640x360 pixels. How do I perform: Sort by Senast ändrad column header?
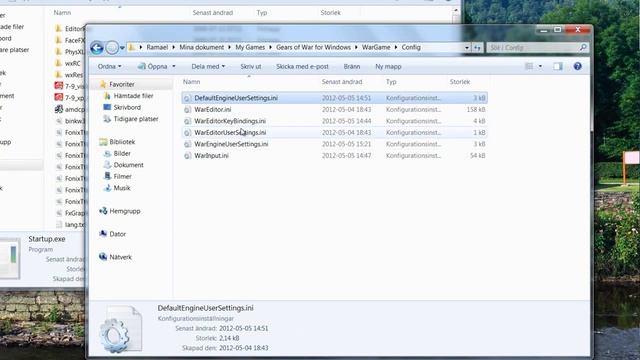(342, 82)
